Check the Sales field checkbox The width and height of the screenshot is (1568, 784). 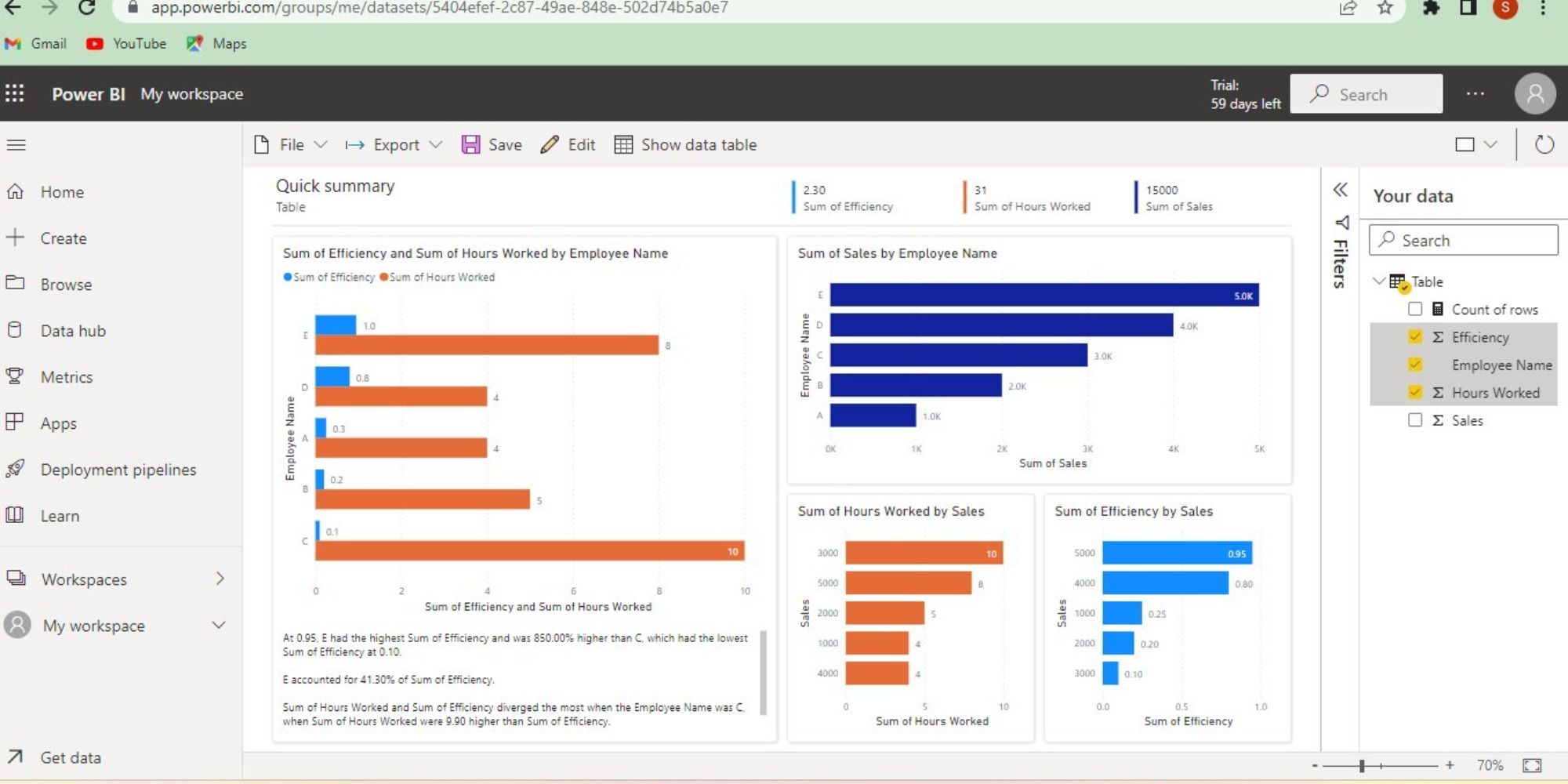[x=1415, y=419]
